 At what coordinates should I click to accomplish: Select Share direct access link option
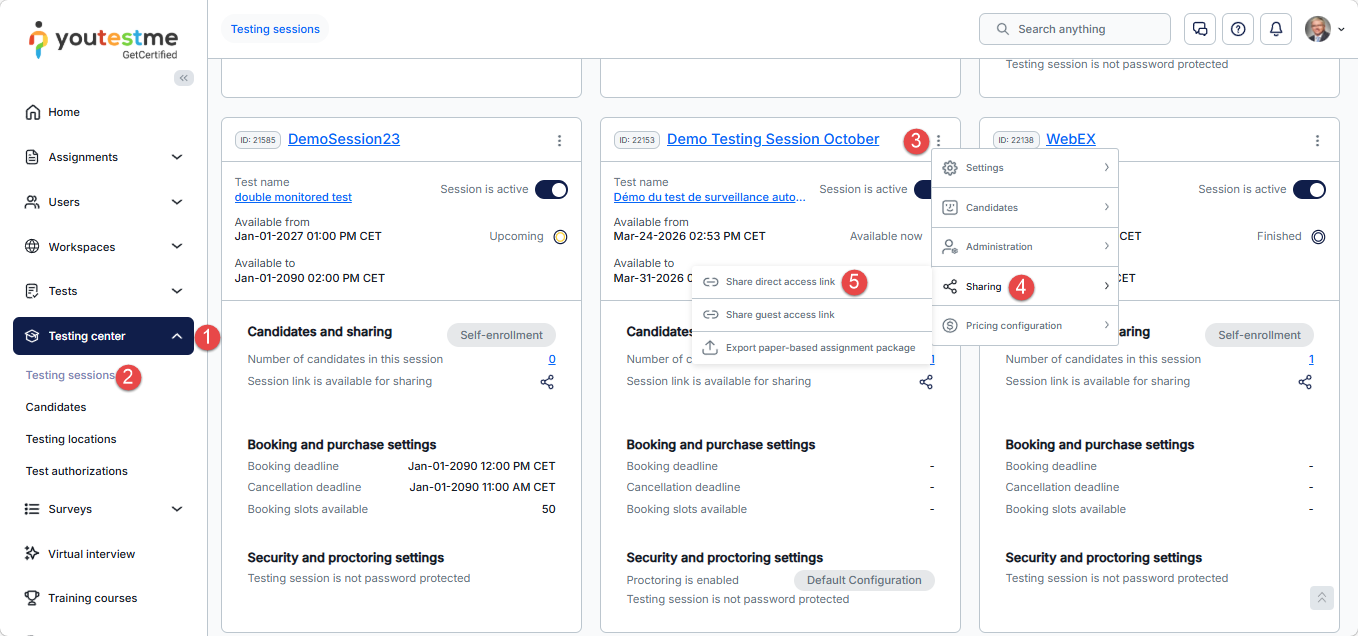point(780,282)
